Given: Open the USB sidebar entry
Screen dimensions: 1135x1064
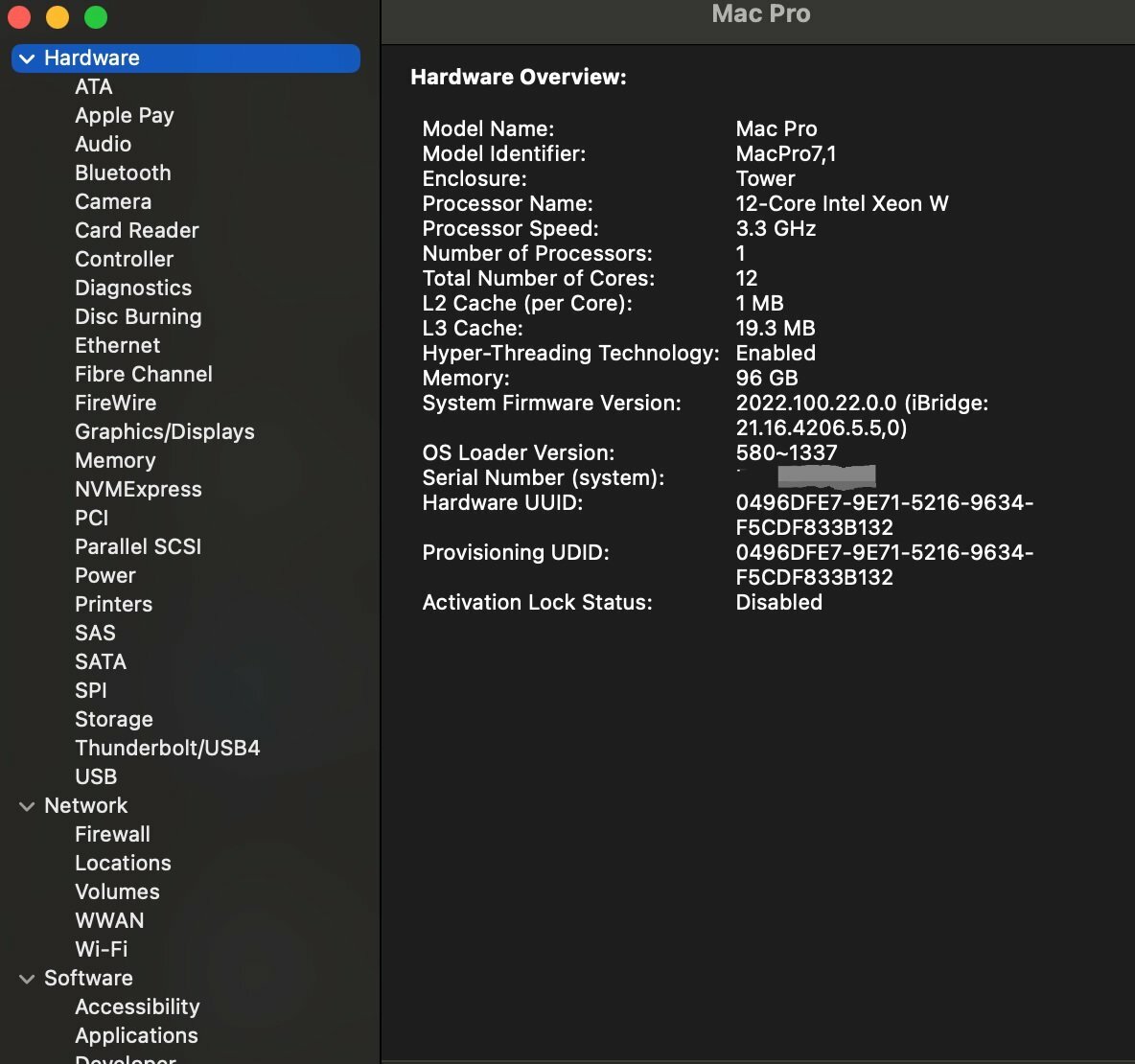Looking at the screenshot, I should click(x=96, y=776).
